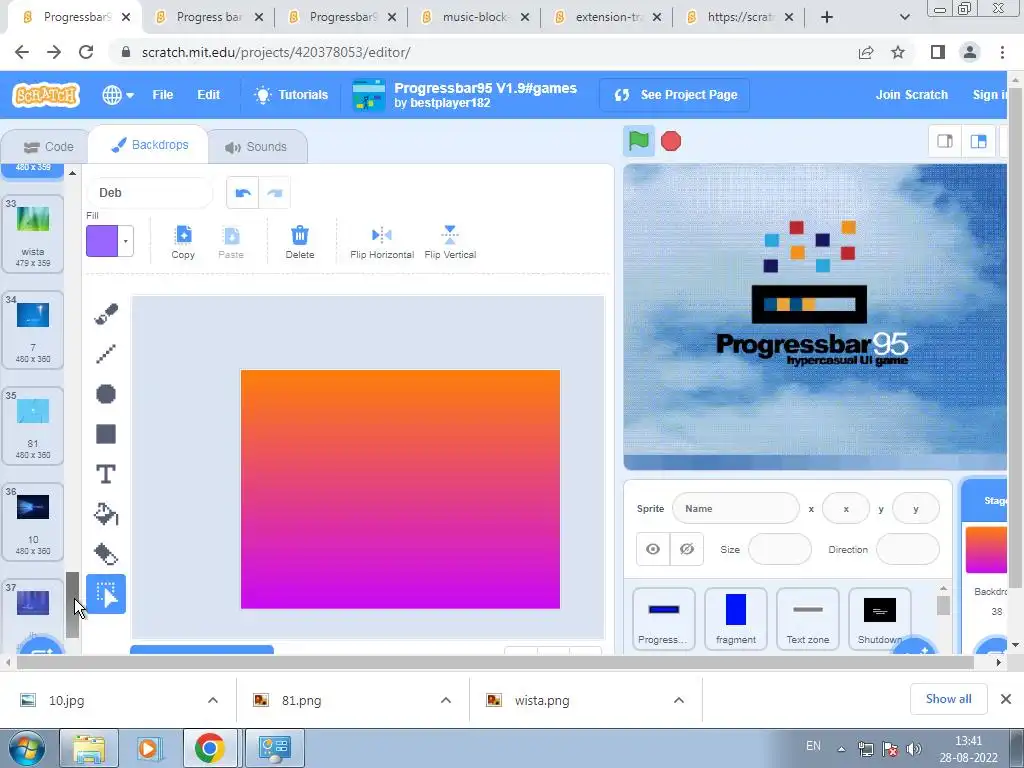
Task: Click Show all downloads button
Action: tap(948, 699)
